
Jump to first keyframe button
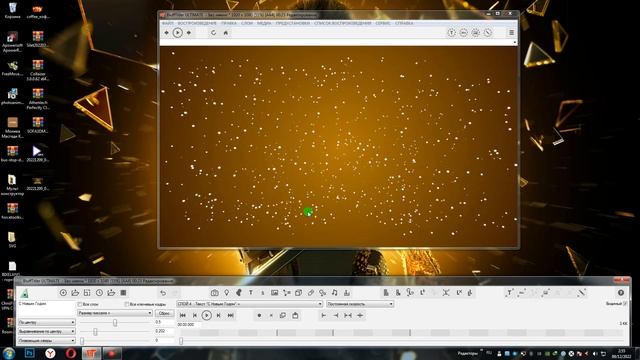point(182,316)
